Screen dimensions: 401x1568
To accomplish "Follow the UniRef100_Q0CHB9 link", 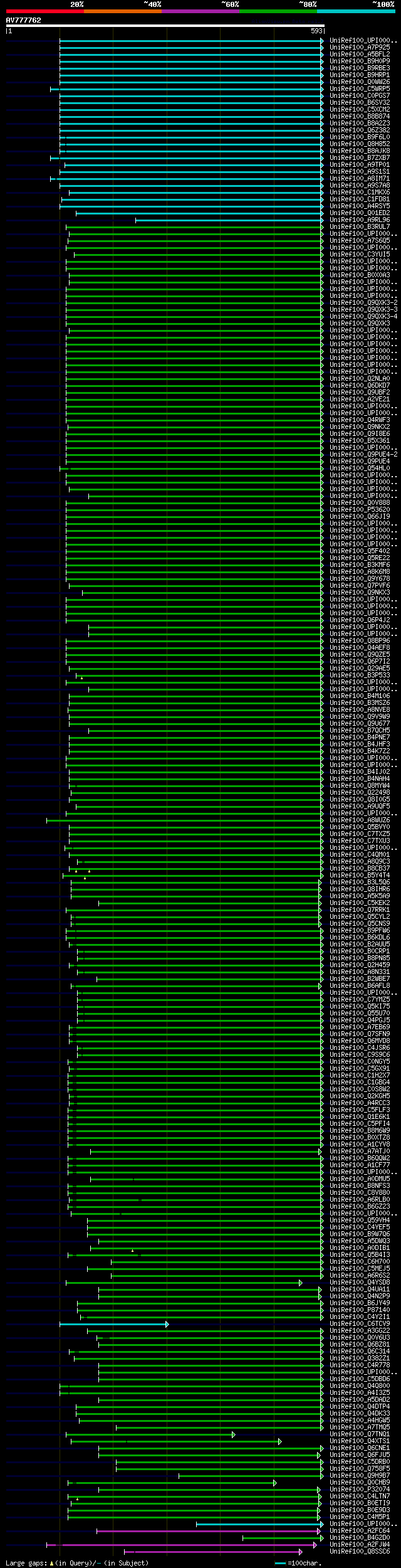I will tap(360, 1482).
